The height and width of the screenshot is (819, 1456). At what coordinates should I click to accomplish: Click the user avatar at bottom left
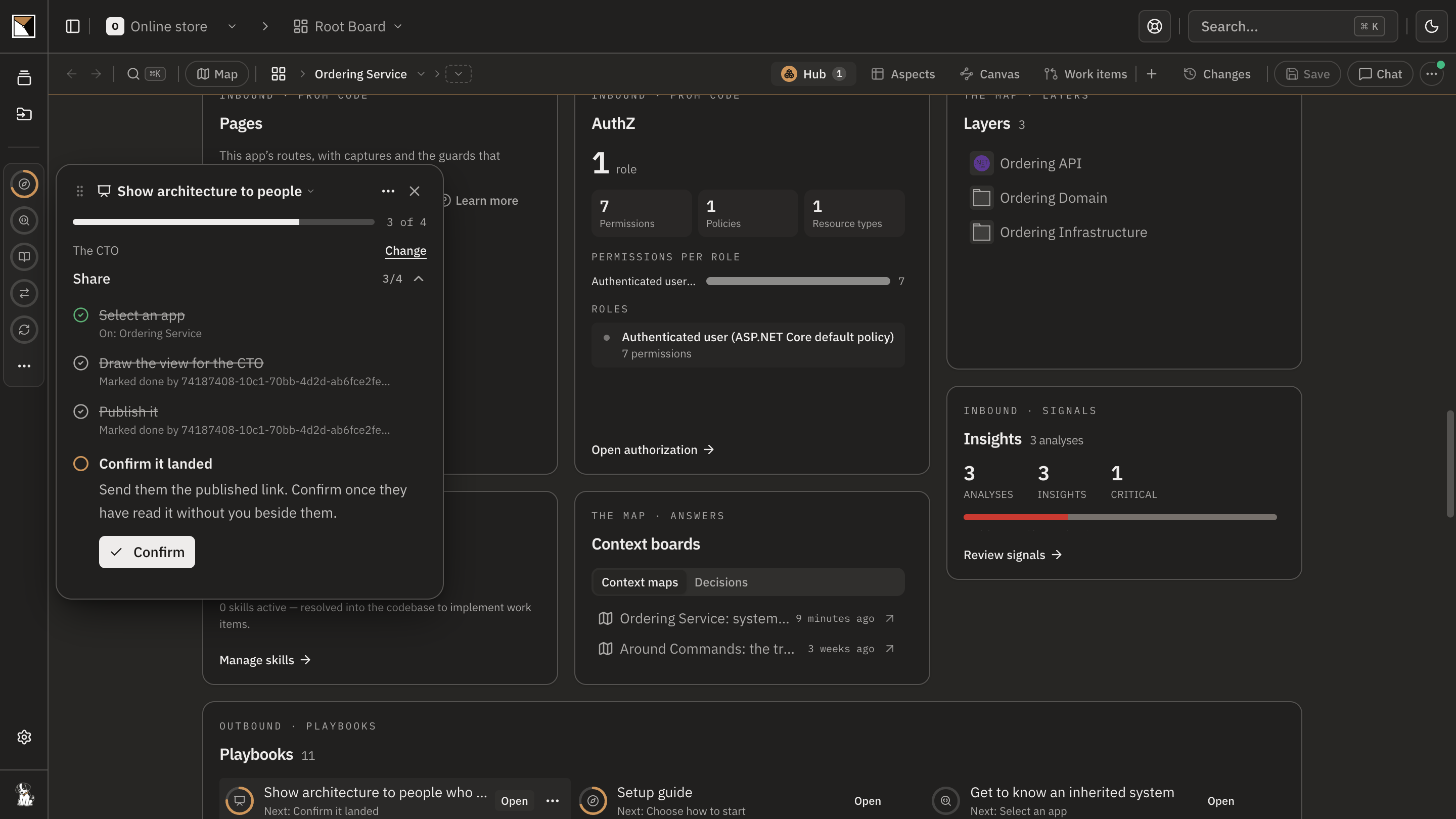pyautogui.click(x=24, y=794)
